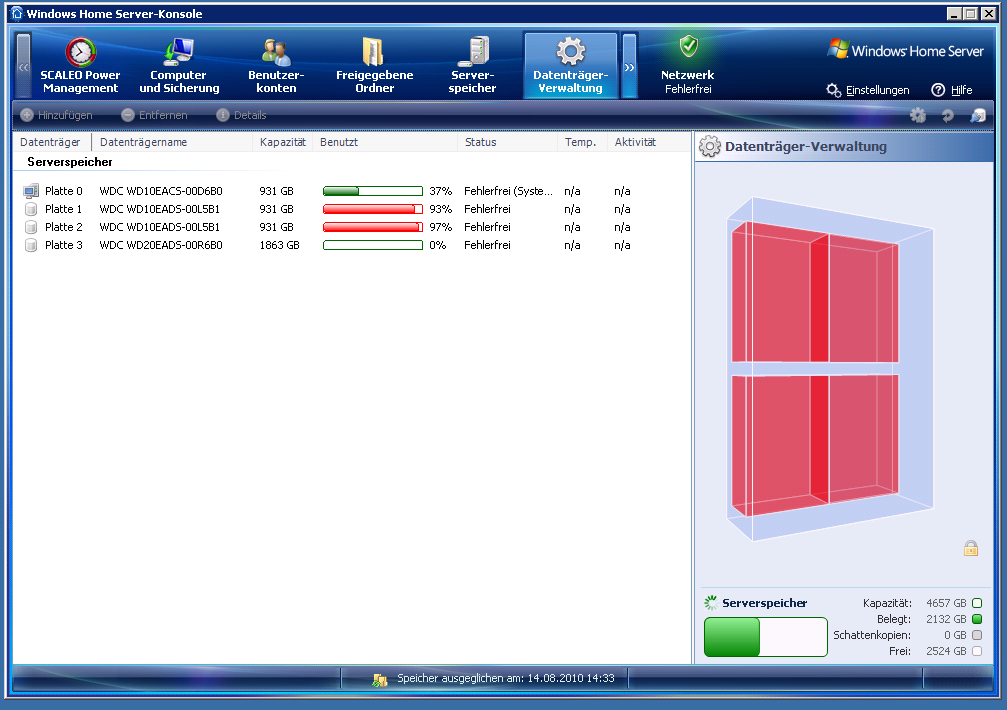Click the Schattenkopien legend swatch

pos(977,635)
